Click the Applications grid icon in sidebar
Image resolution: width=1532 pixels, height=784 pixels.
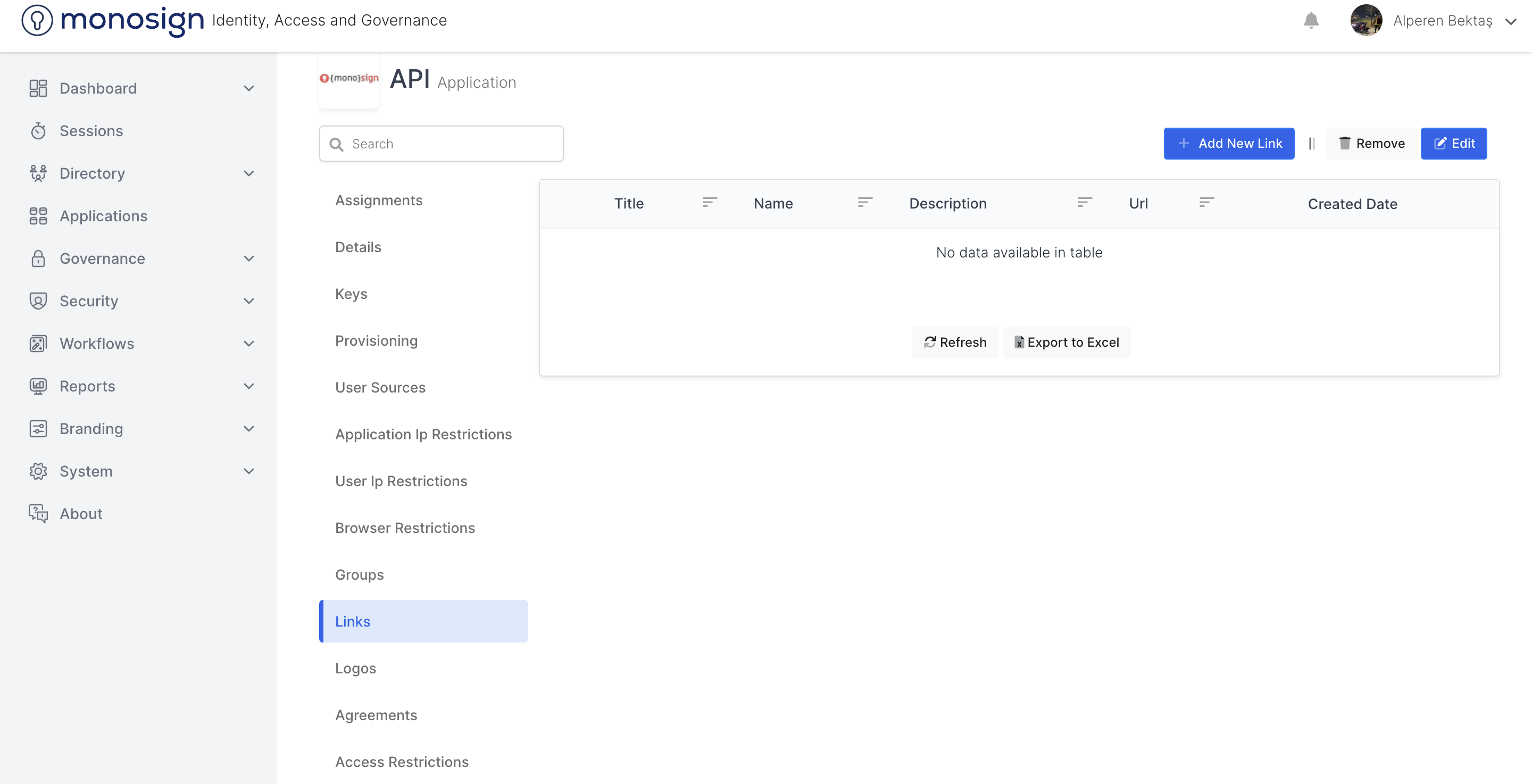tap(38, 216)
